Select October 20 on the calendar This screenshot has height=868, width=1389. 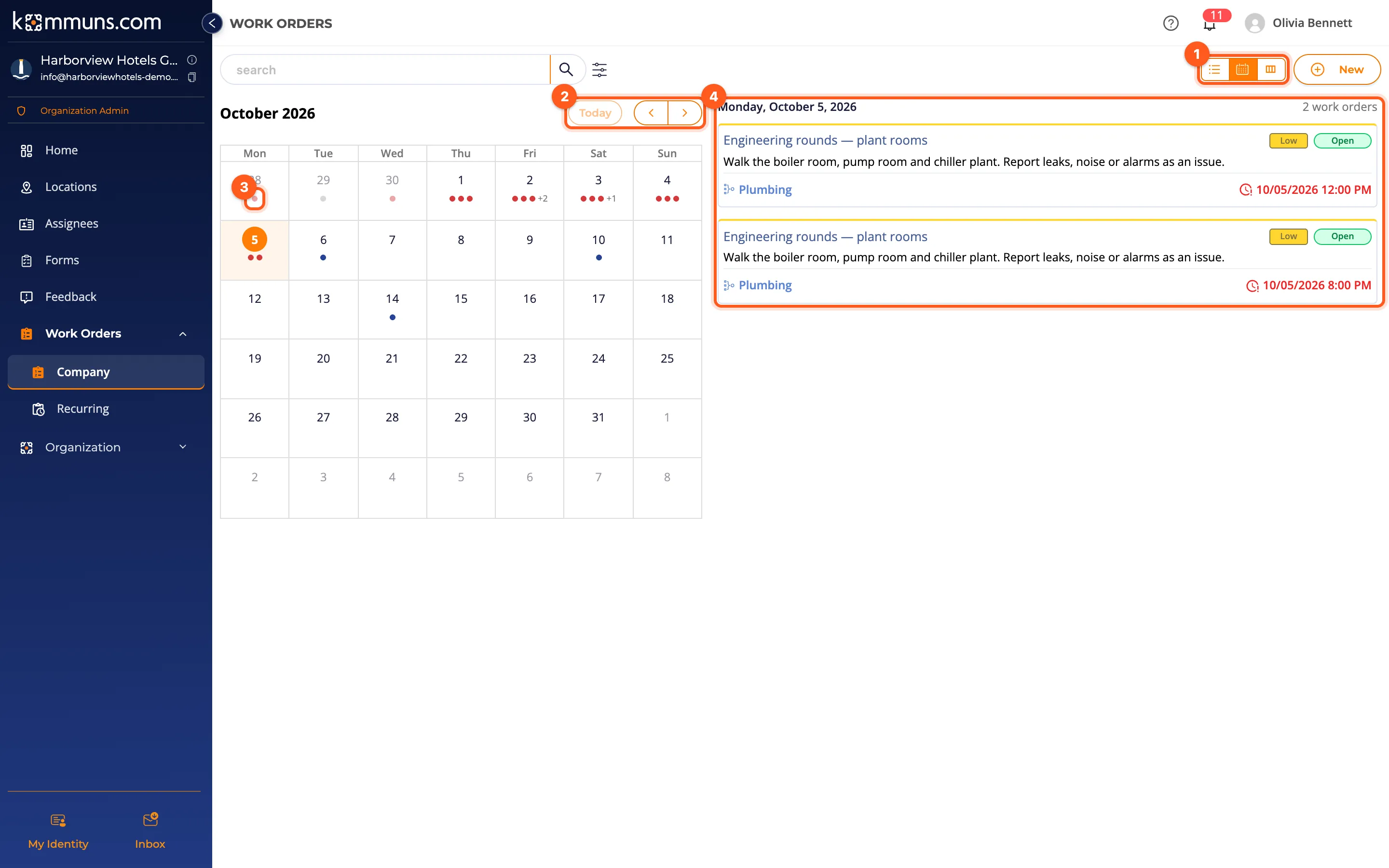click(323, 368)
